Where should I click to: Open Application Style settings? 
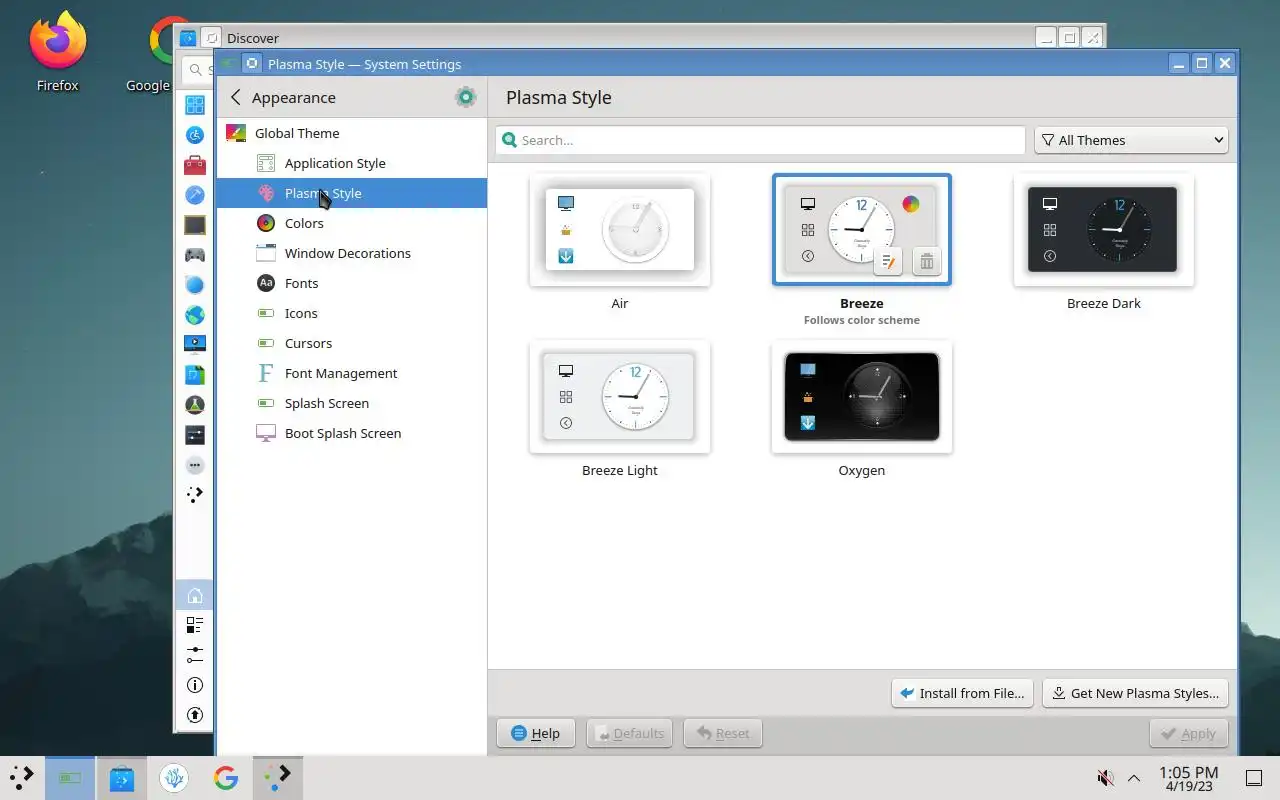(351, 163)
